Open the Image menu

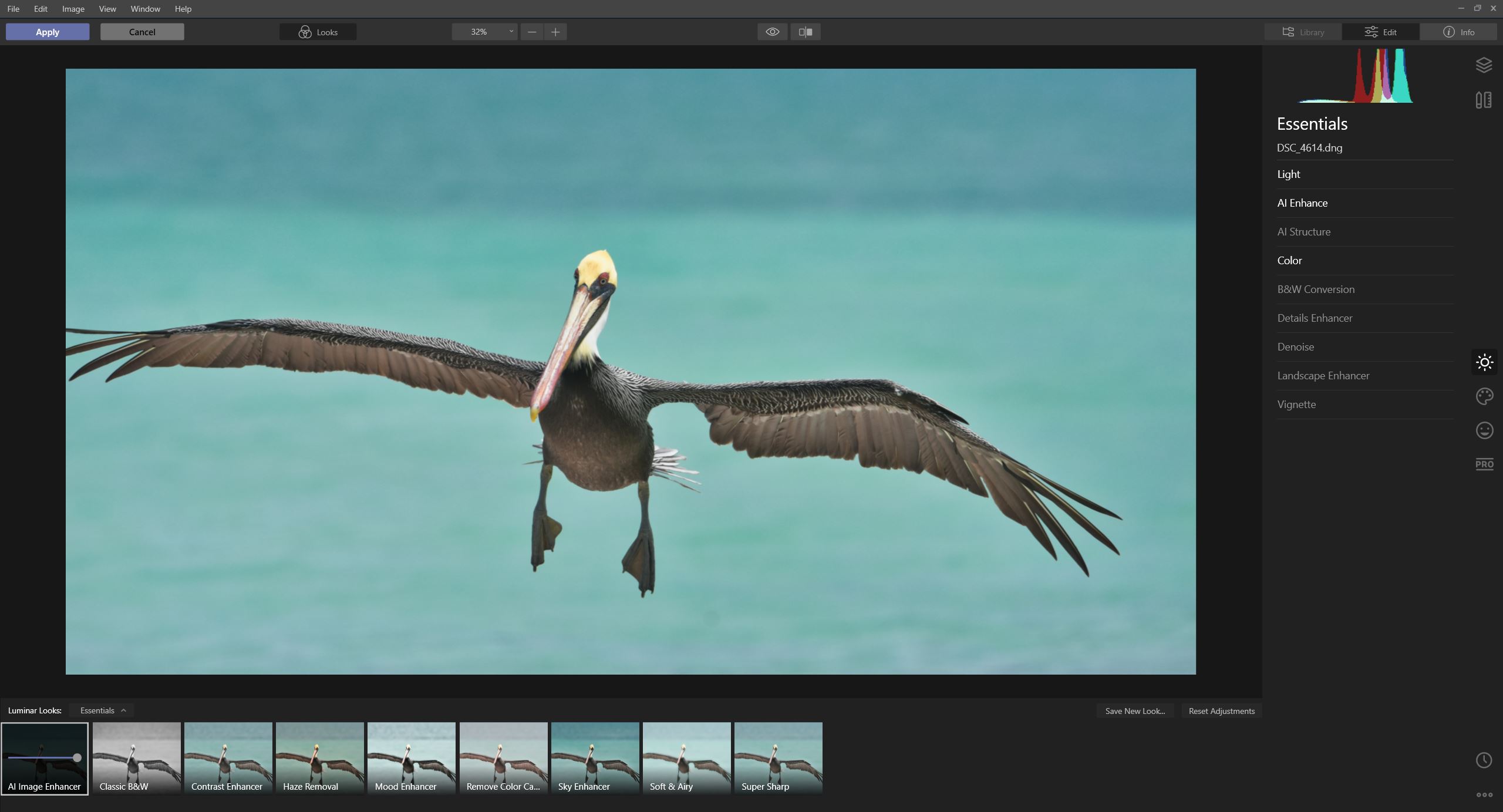click(73, 9)
